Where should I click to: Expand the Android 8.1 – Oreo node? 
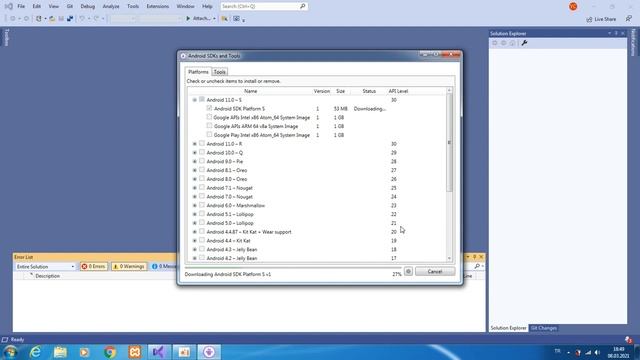click(x=195, y=170)
